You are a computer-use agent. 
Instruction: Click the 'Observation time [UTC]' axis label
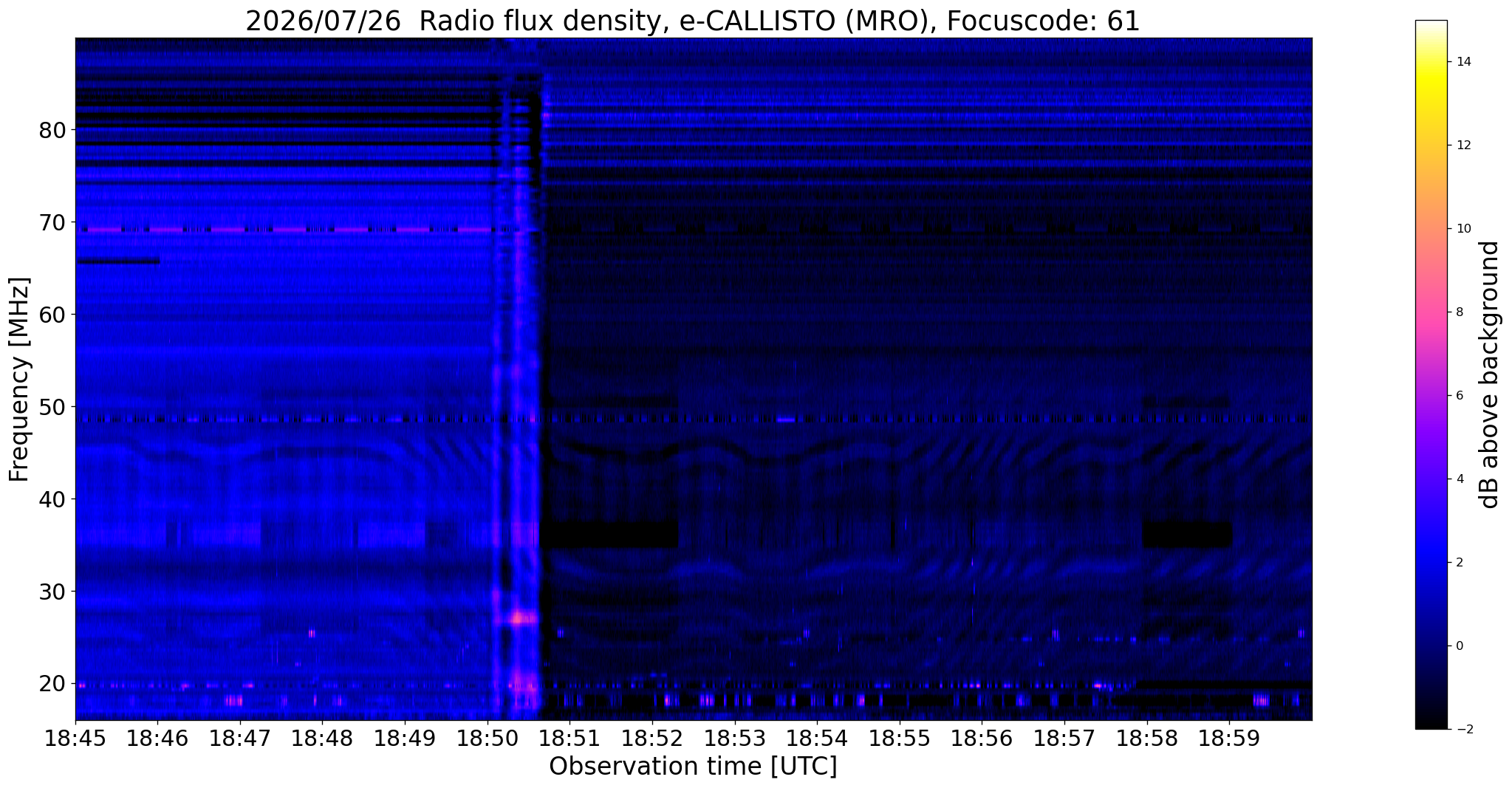693,767
